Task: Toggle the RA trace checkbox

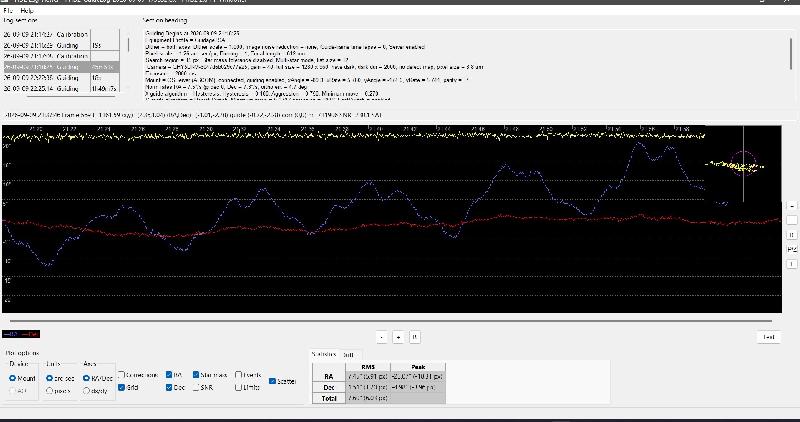Action: [174, 375]
